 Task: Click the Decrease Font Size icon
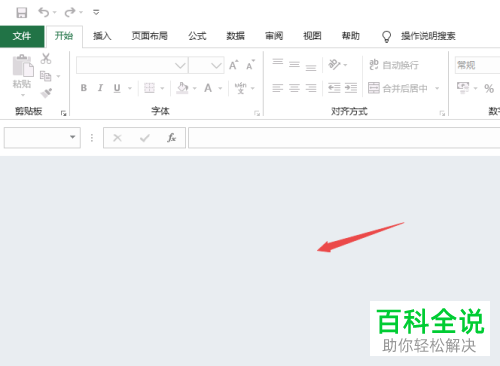pos(251,65)
